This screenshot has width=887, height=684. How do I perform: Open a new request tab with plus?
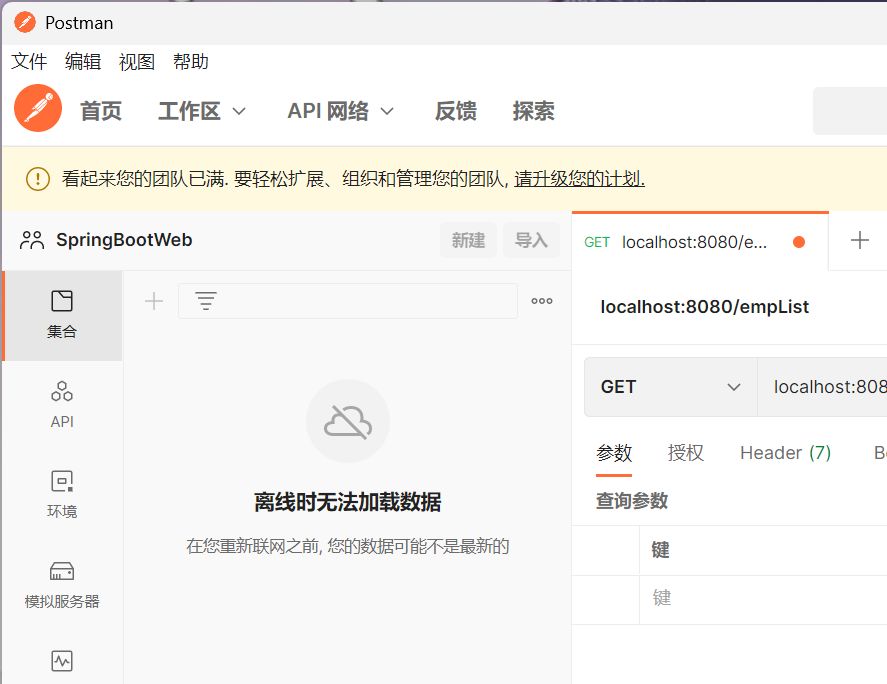(x=860, y=240)
